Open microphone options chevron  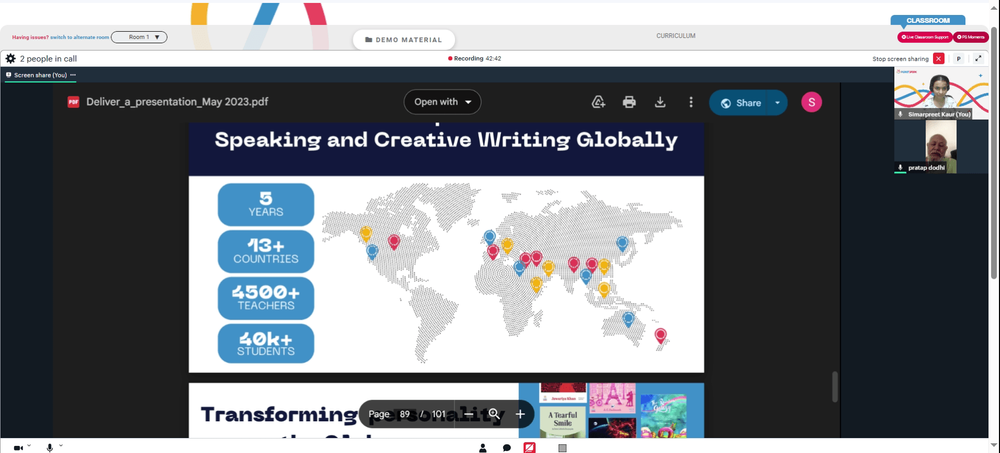click(61, 446)
